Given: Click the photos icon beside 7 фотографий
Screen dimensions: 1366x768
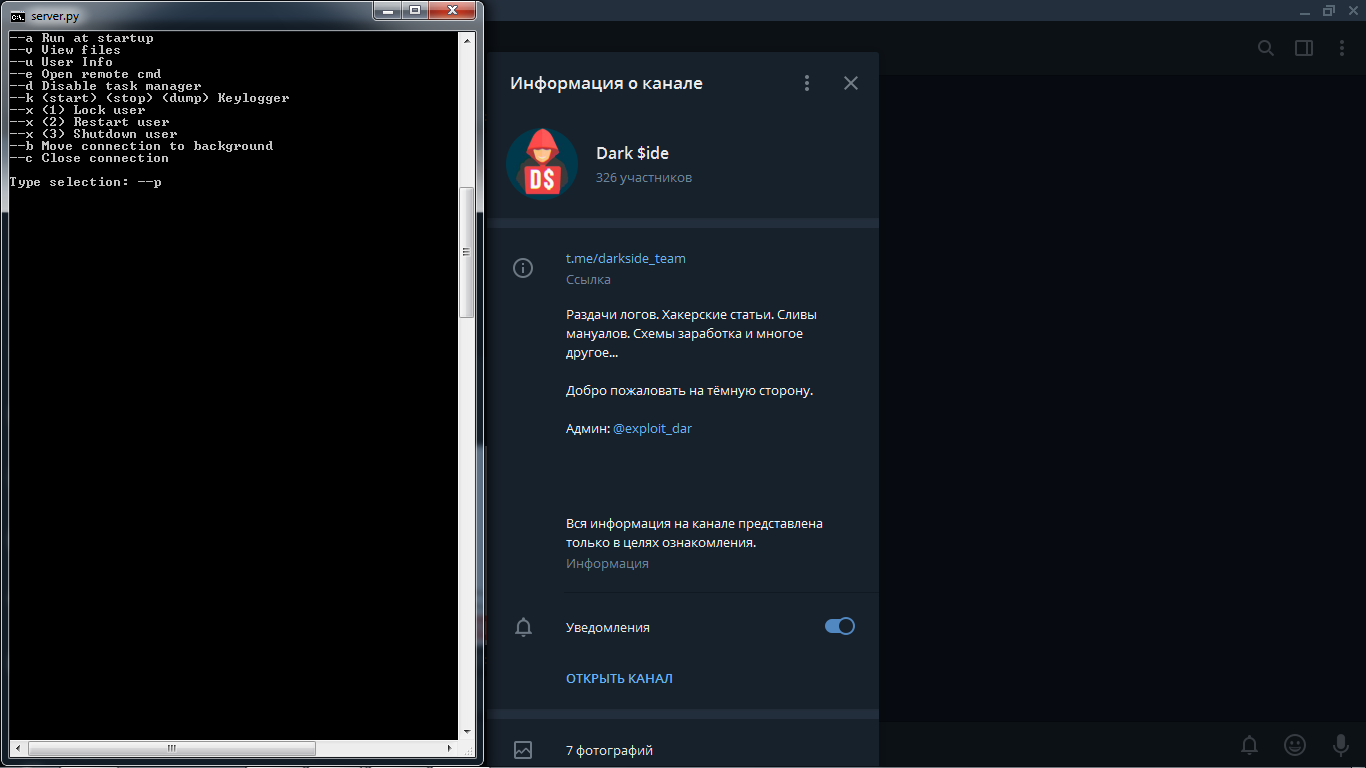Looking at the screenshot, I should (x=522, y=749).
